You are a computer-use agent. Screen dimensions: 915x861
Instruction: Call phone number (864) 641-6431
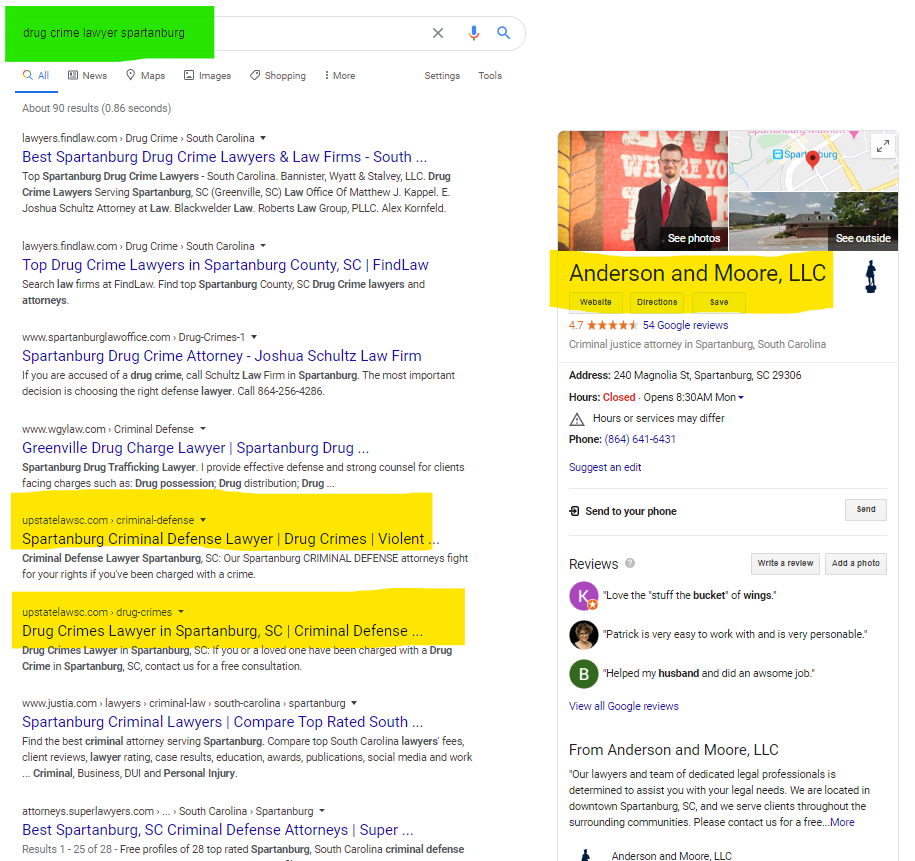pos(640,440)
